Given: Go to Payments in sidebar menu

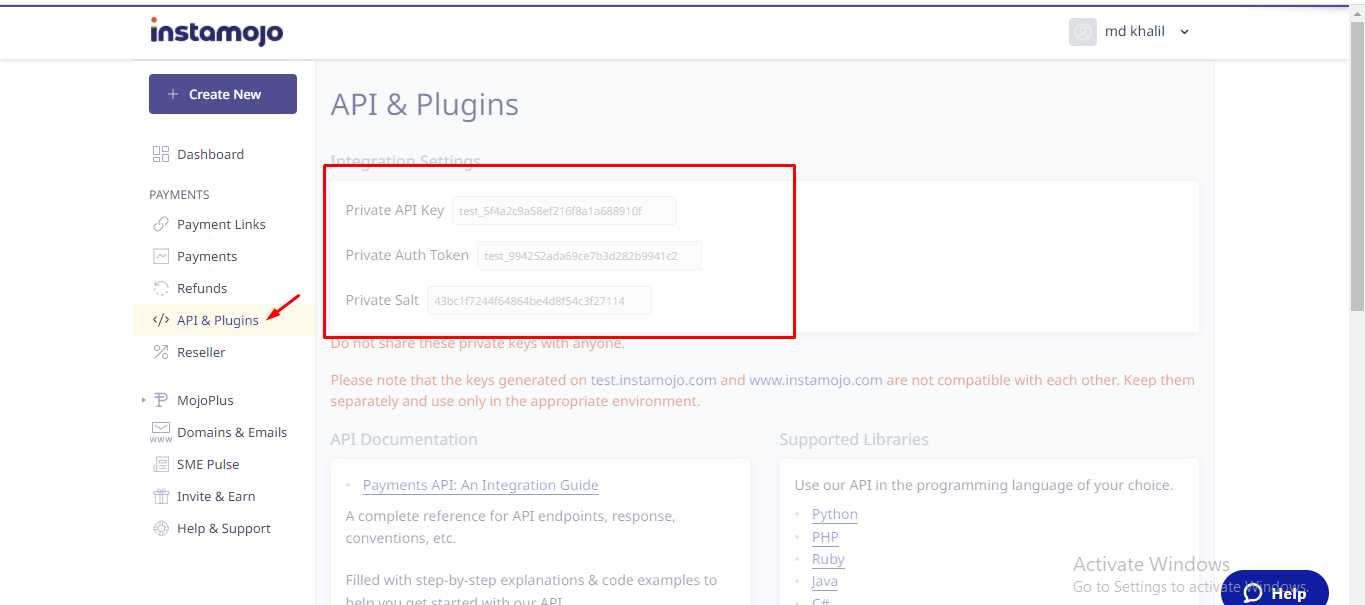Looking at the screenshot, I should click(x=206, y=256).
